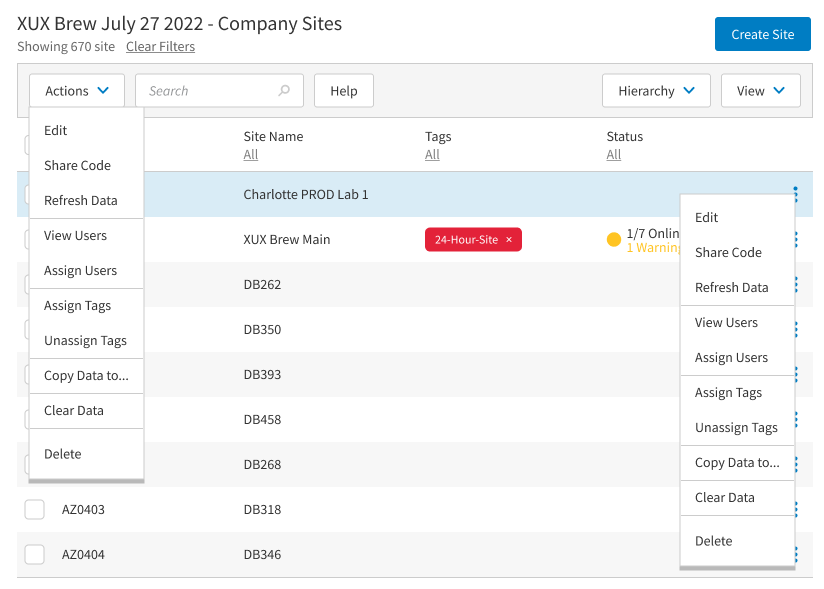
Task: Click the AZ0404 site ID
Action: coord(83,554)
